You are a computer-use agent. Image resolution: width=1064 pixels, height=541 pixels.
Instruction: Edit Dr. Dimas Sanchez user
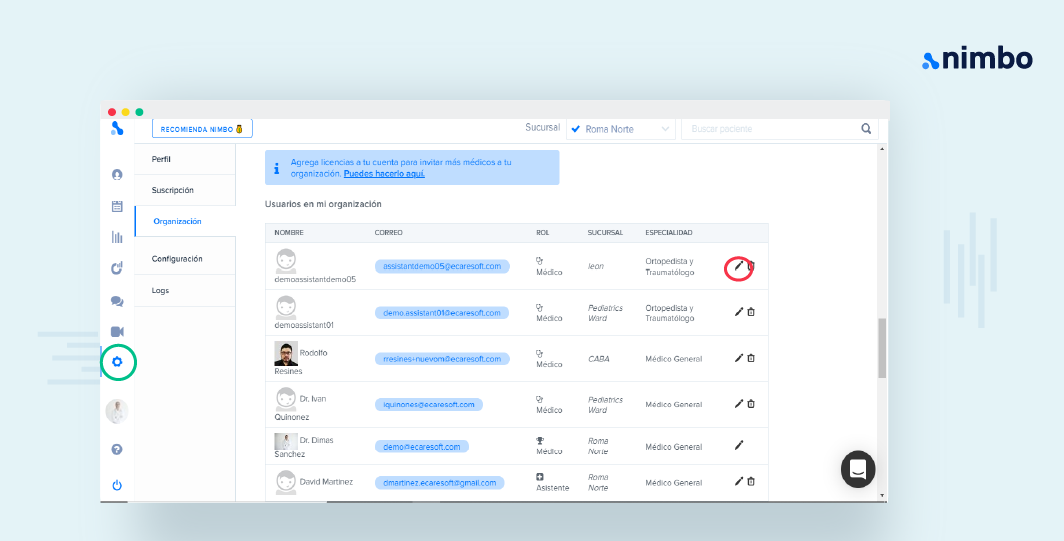[739, 445]
